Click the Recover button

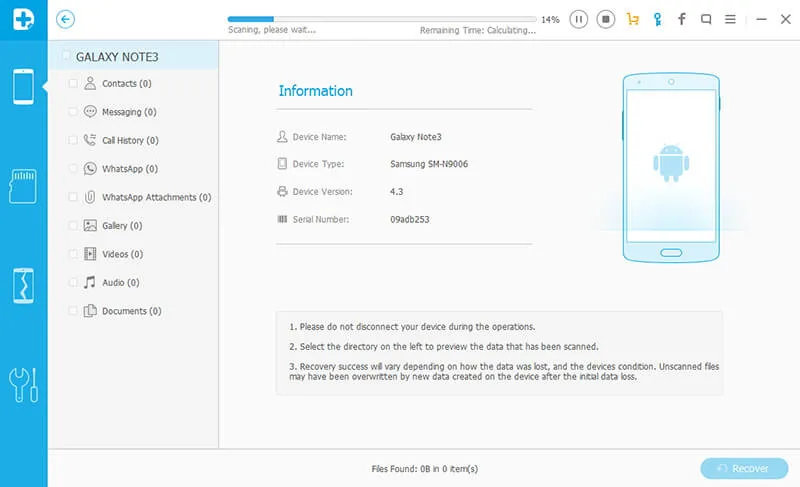pos(741,468)
